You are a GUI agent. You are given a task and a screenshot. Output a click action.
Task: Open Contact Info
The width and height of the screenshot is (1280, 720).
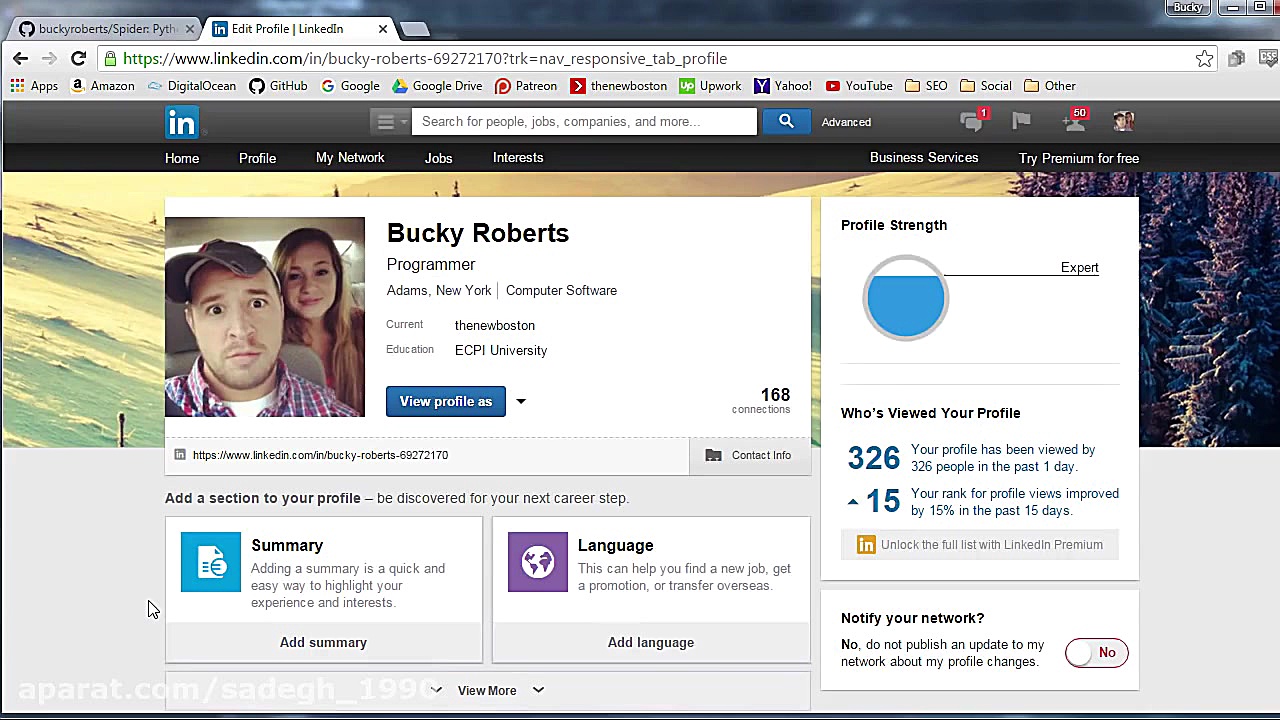(x=749, y=455)
